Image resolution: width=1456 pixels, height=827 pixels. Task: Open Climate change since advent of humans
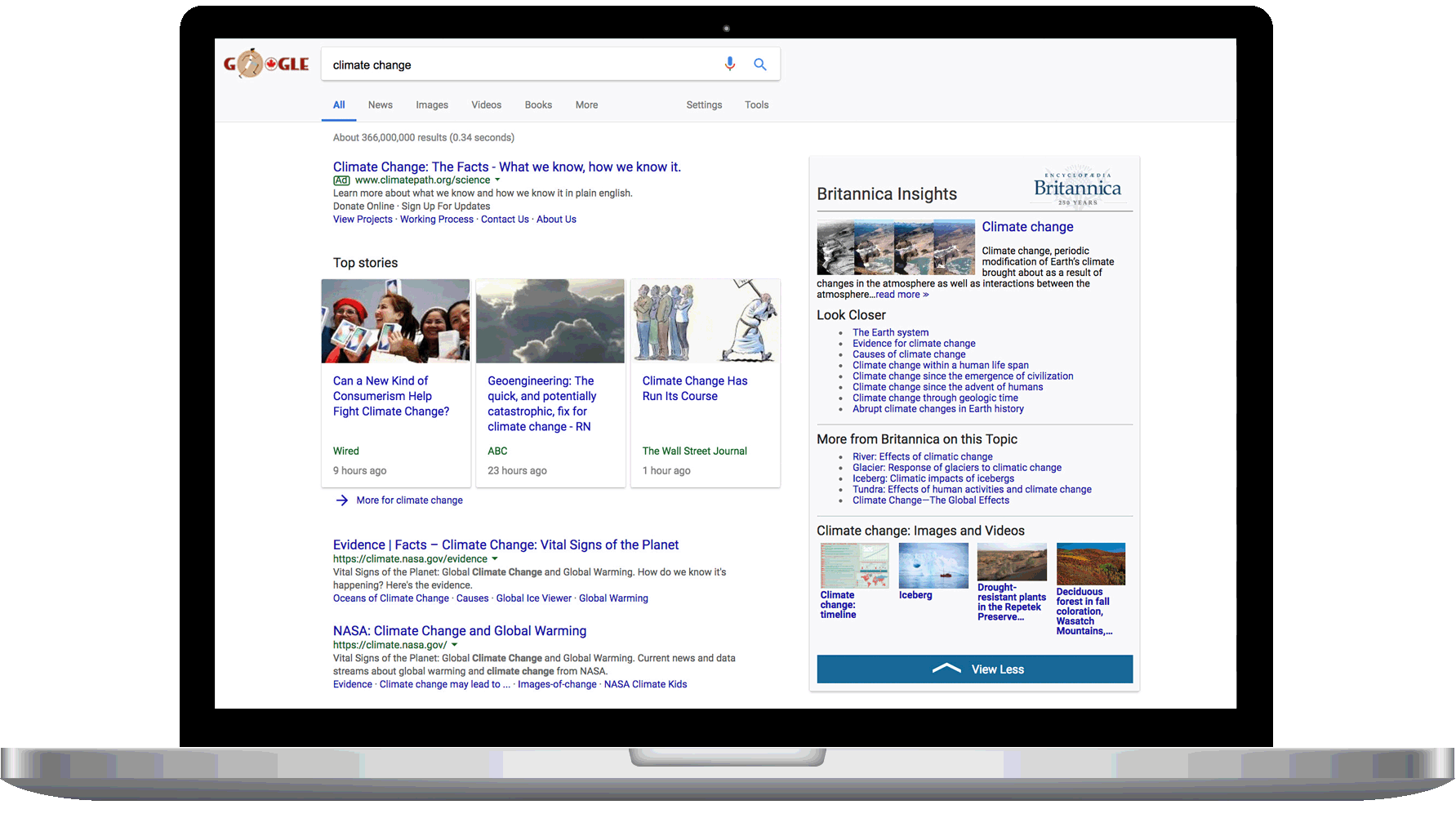click(x=948, y=387)
